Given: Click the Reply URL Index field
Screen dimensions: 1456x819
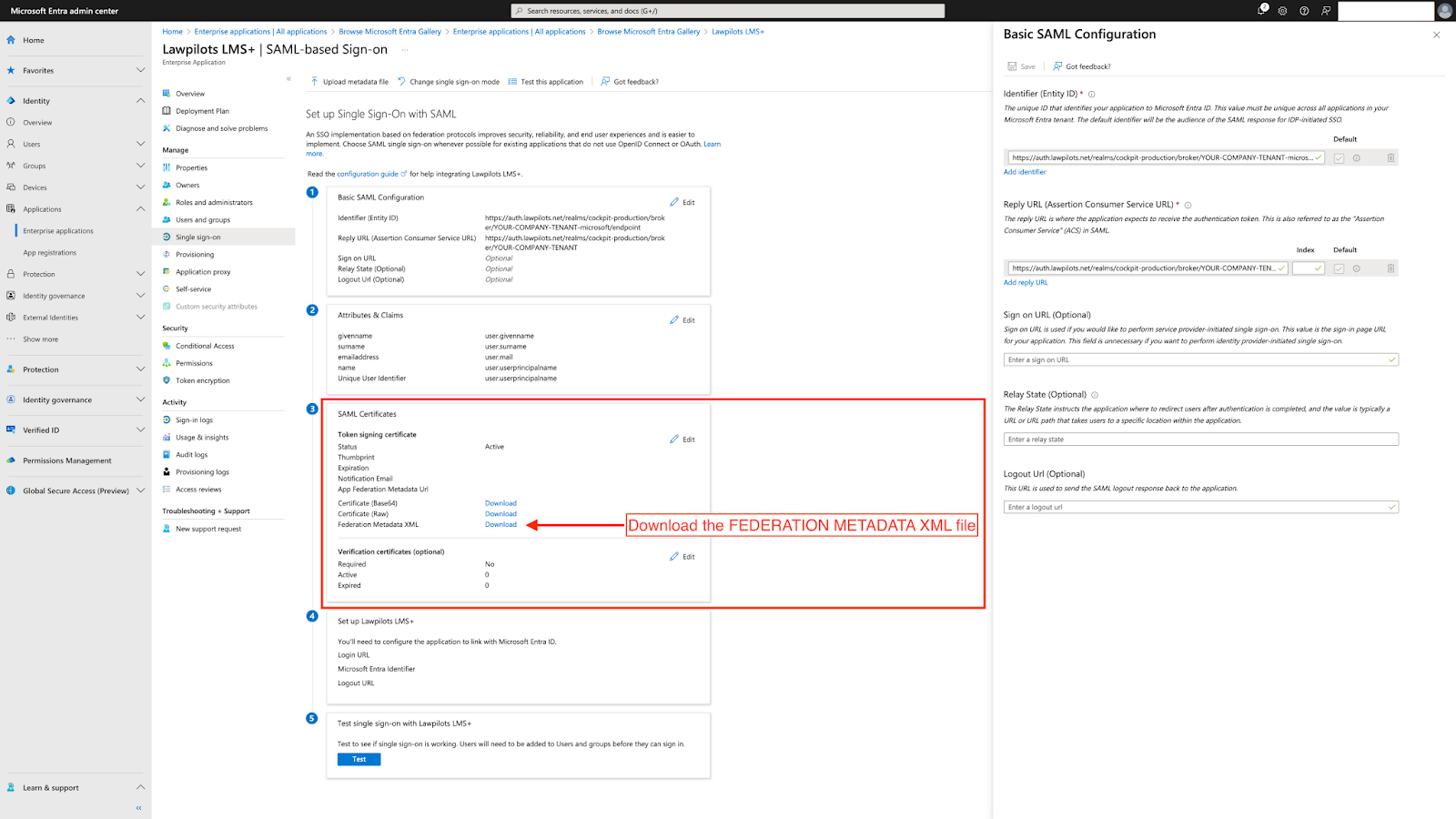Looking at the screenshot, I should point(1308,268).
